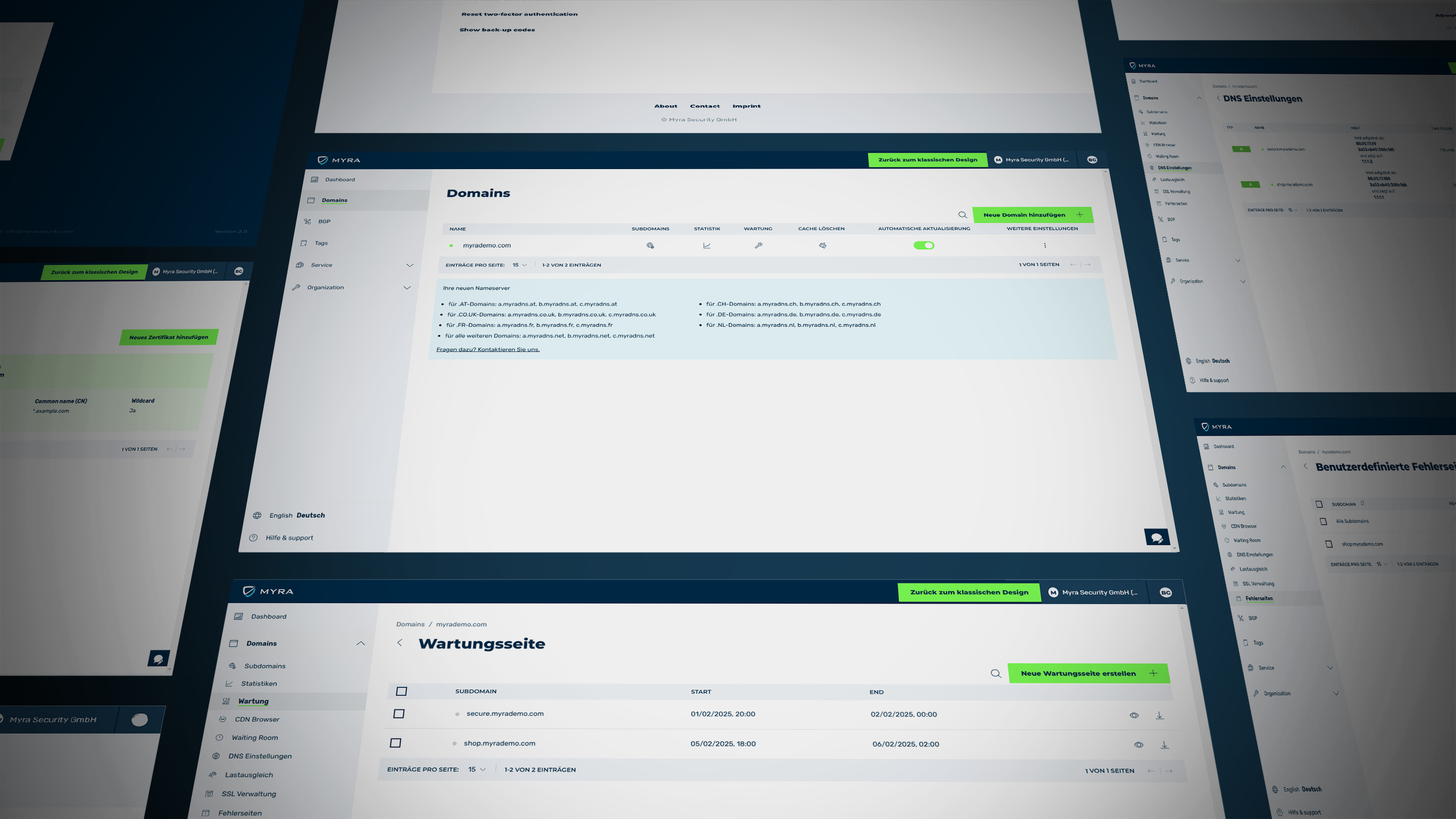Open Myra Security GmbH account dropdown in Domains window

(x=1032, y=160)
